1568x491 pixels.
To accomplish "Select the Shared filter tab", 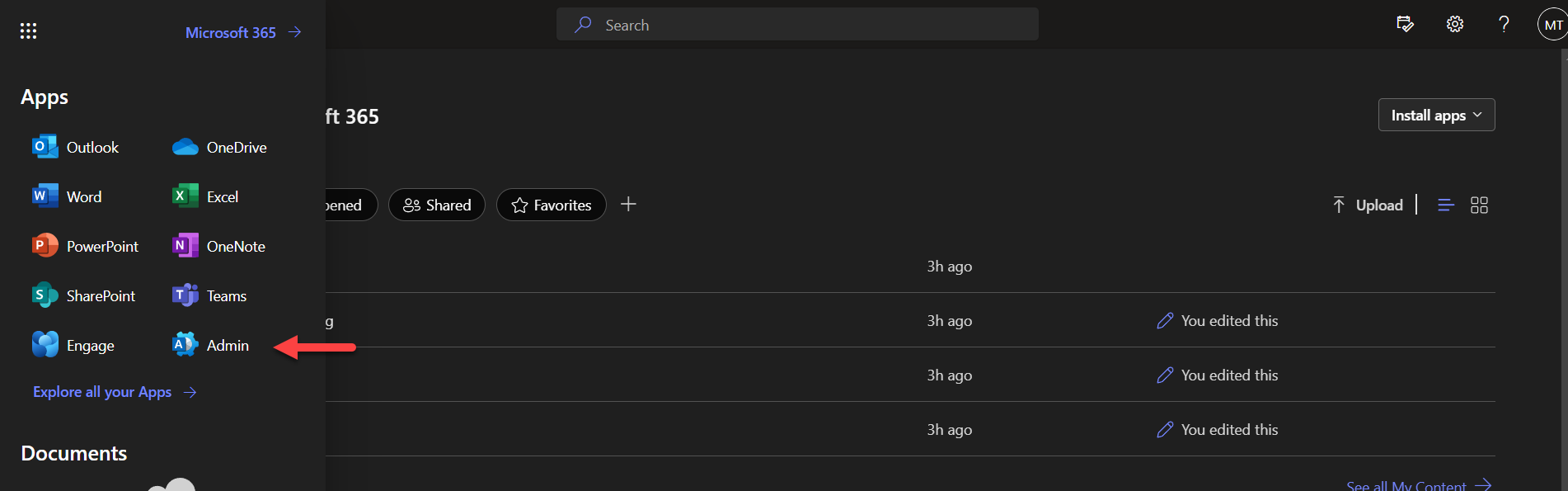I will click(x=437, y=205).
